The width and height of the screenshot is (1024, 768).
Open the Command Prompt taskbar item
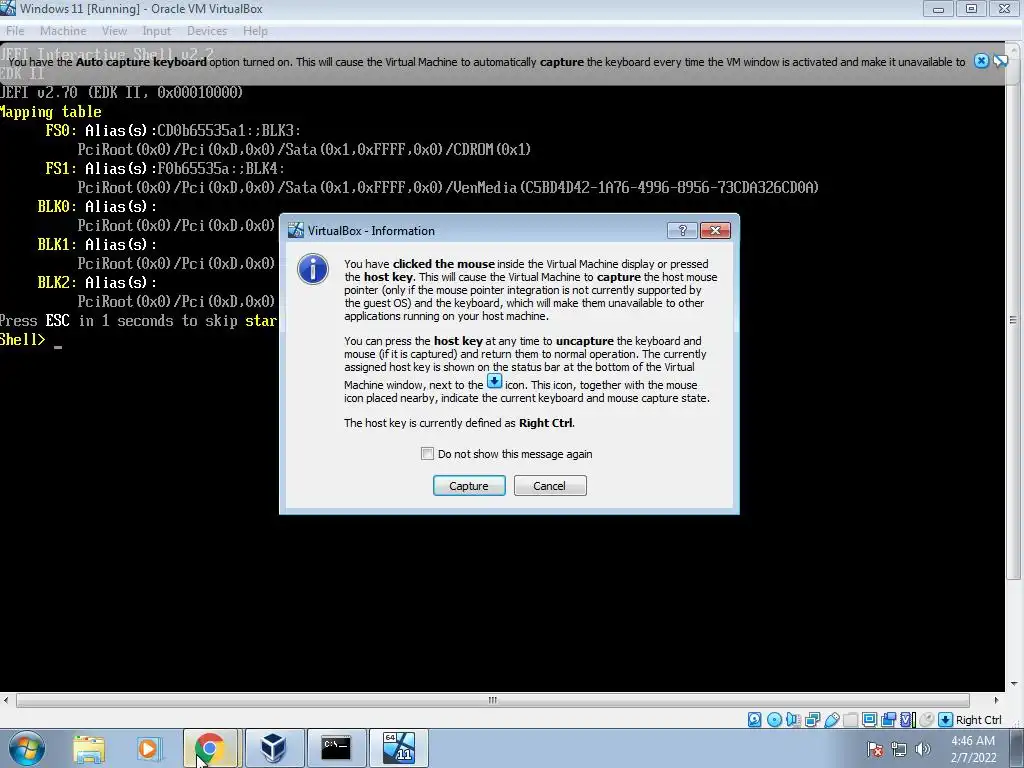336,748
